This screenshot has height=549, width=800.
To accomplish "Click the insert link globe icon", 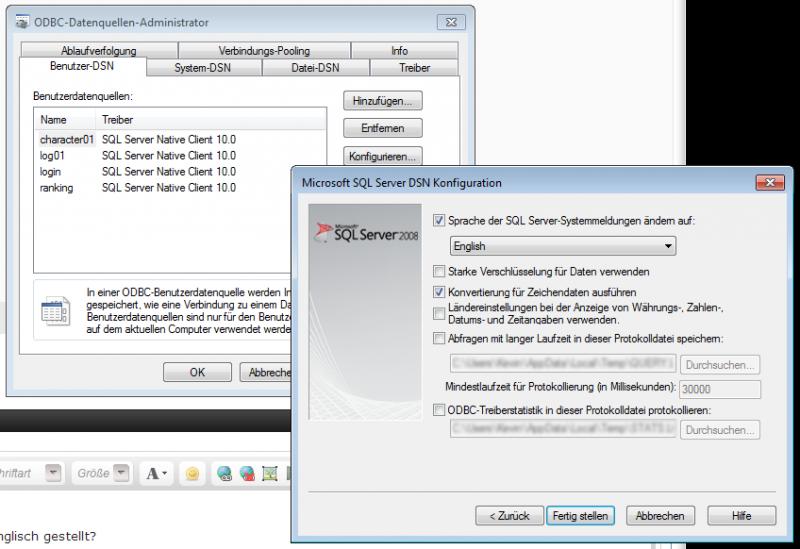I will [x=224, y=473].
